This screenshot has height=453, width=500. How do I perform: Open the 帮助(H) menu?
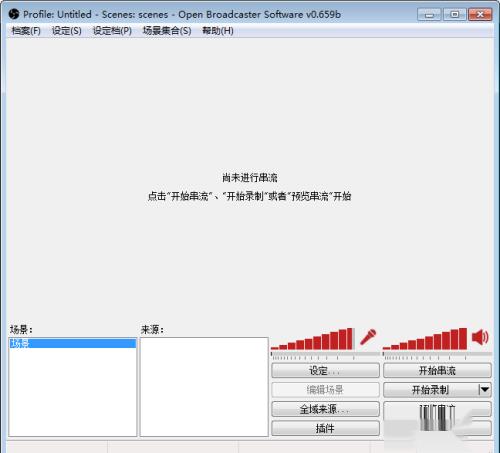[x=218, y=31]
